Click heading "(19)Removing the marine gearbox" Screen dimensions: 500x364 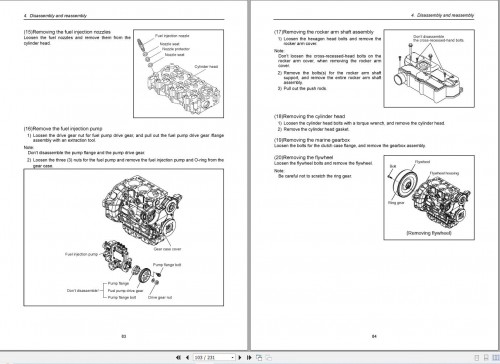tap(312, 140)
